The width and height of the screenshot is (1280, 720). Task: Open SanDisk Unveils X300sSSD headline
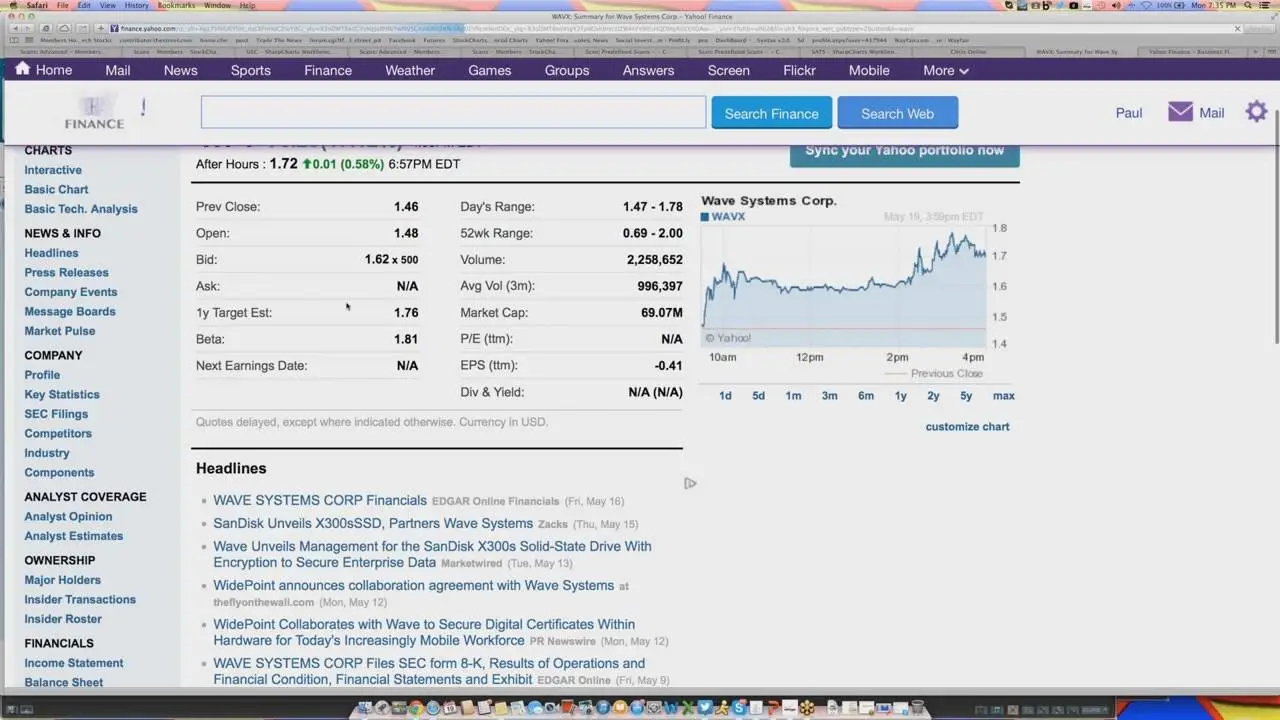373,523
